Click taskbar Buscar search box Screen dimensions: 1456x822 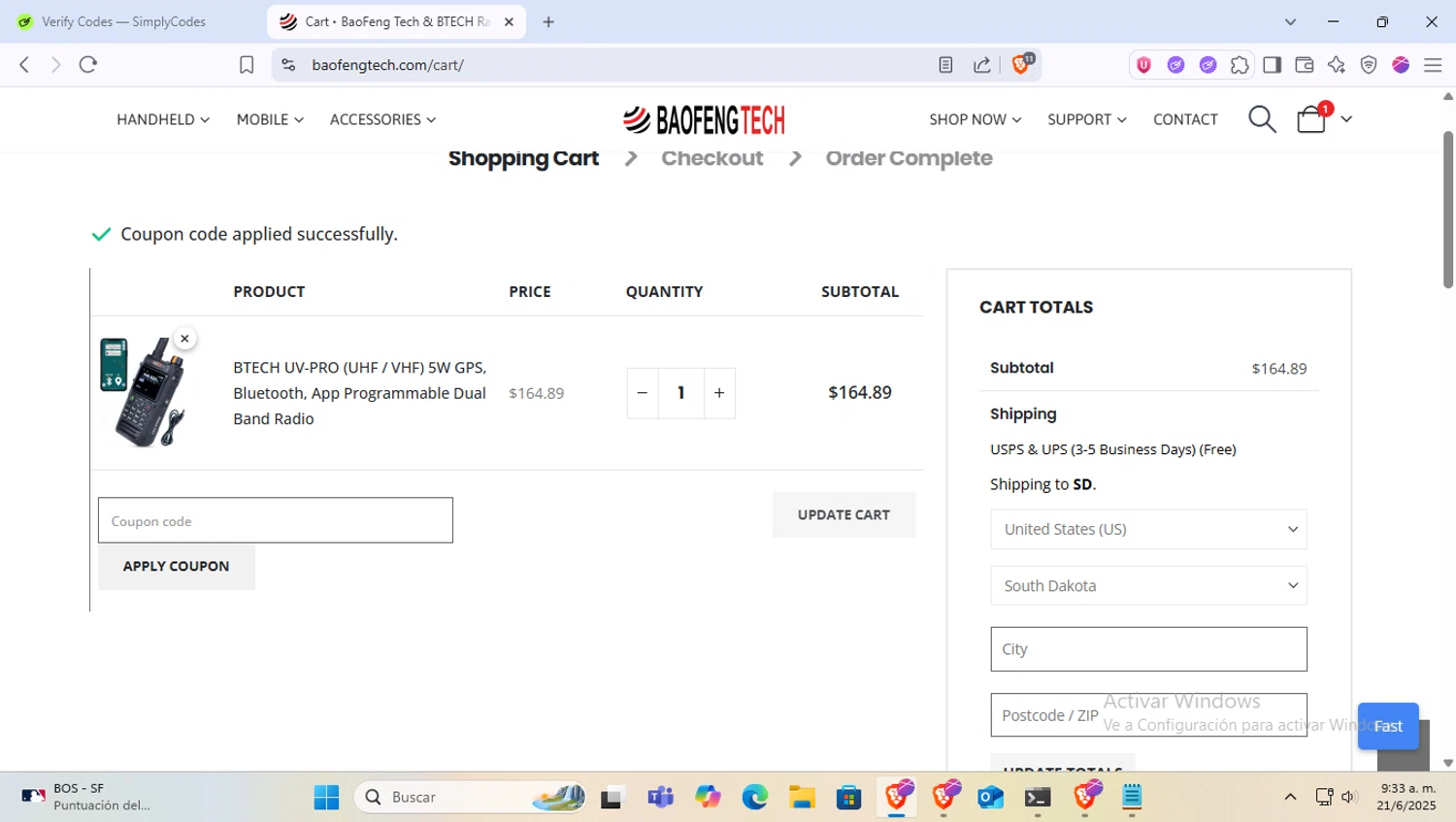pyautogui.click(x=472, y=797)
